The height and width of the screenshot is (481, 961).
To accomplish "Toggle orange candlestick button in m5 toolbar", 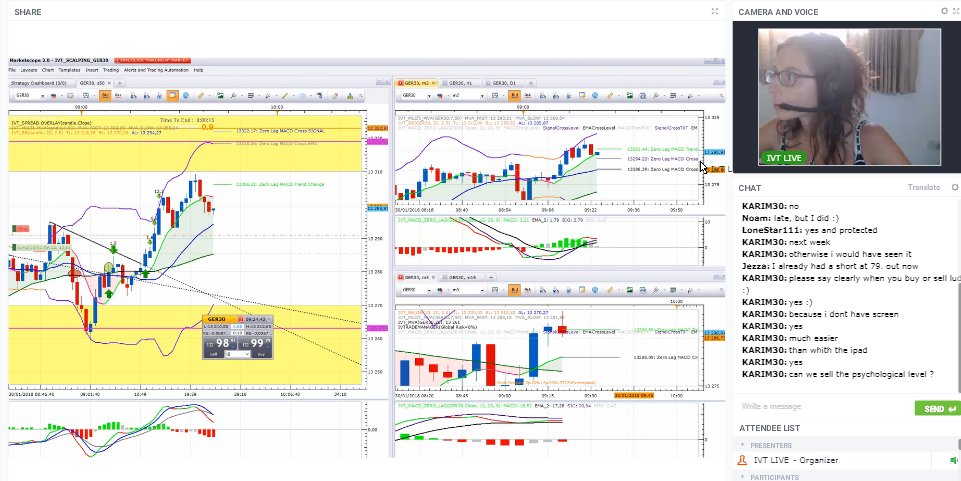I will 515,290.
